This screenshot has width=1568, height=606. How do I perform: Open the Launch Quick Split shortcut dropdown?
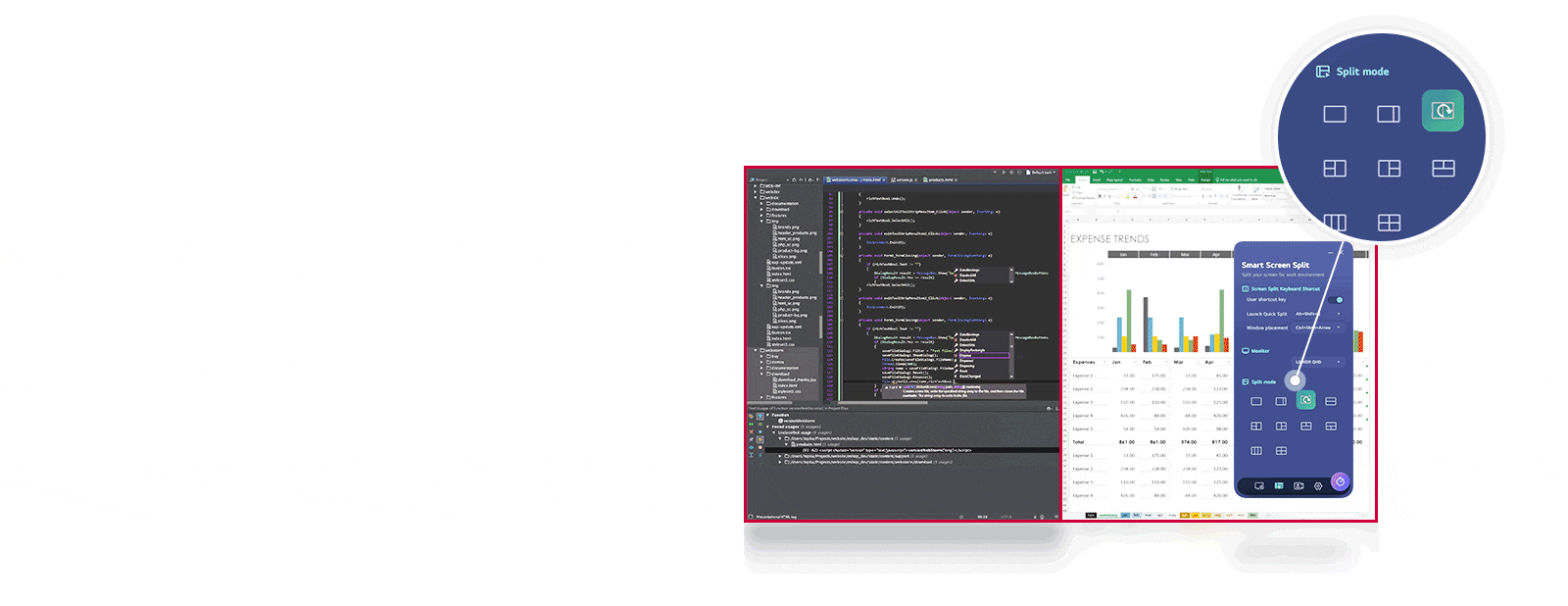1317,314
